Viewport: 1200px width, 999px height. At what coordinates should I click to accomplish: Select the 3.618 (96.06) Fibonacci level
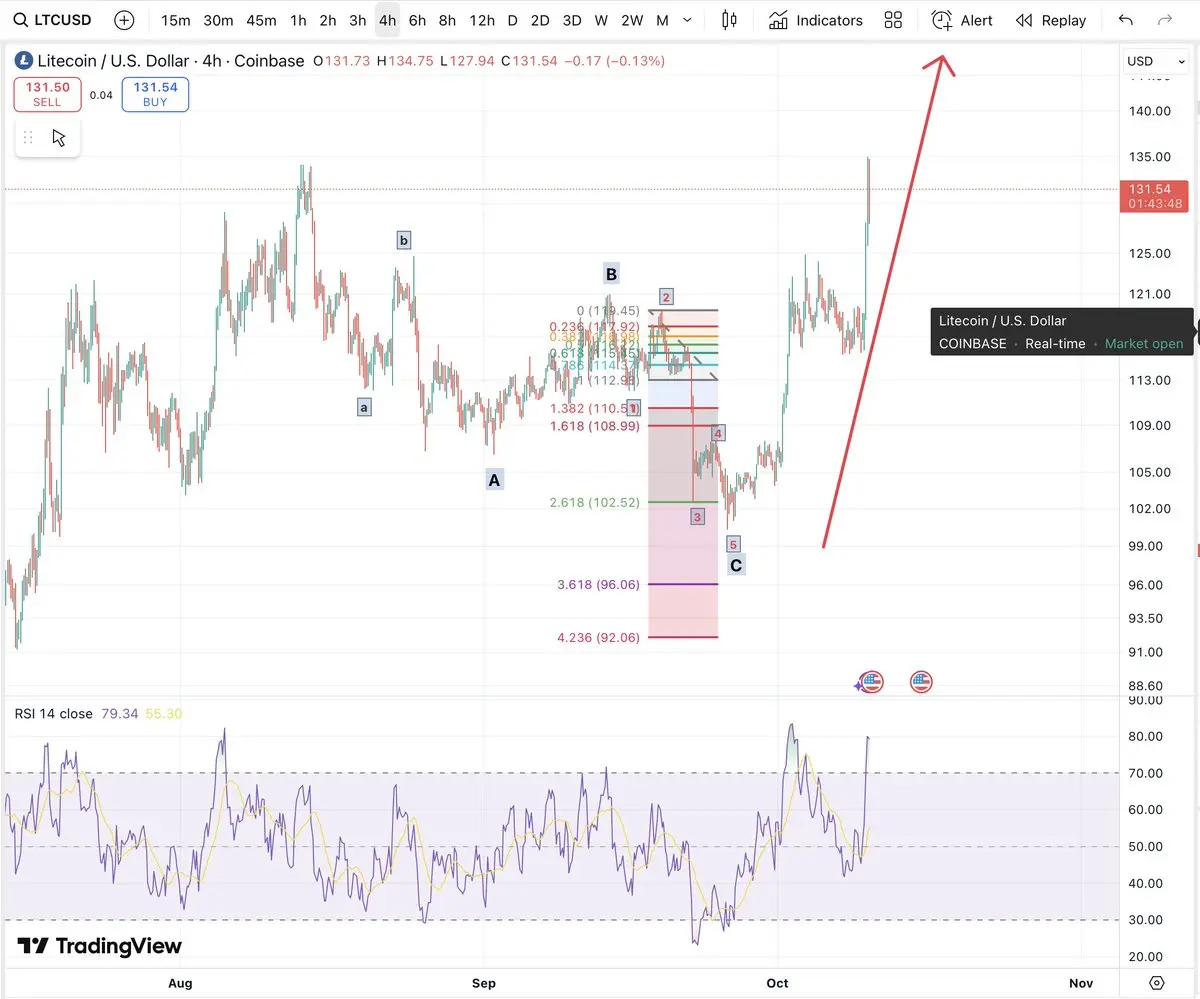point(598,585)
